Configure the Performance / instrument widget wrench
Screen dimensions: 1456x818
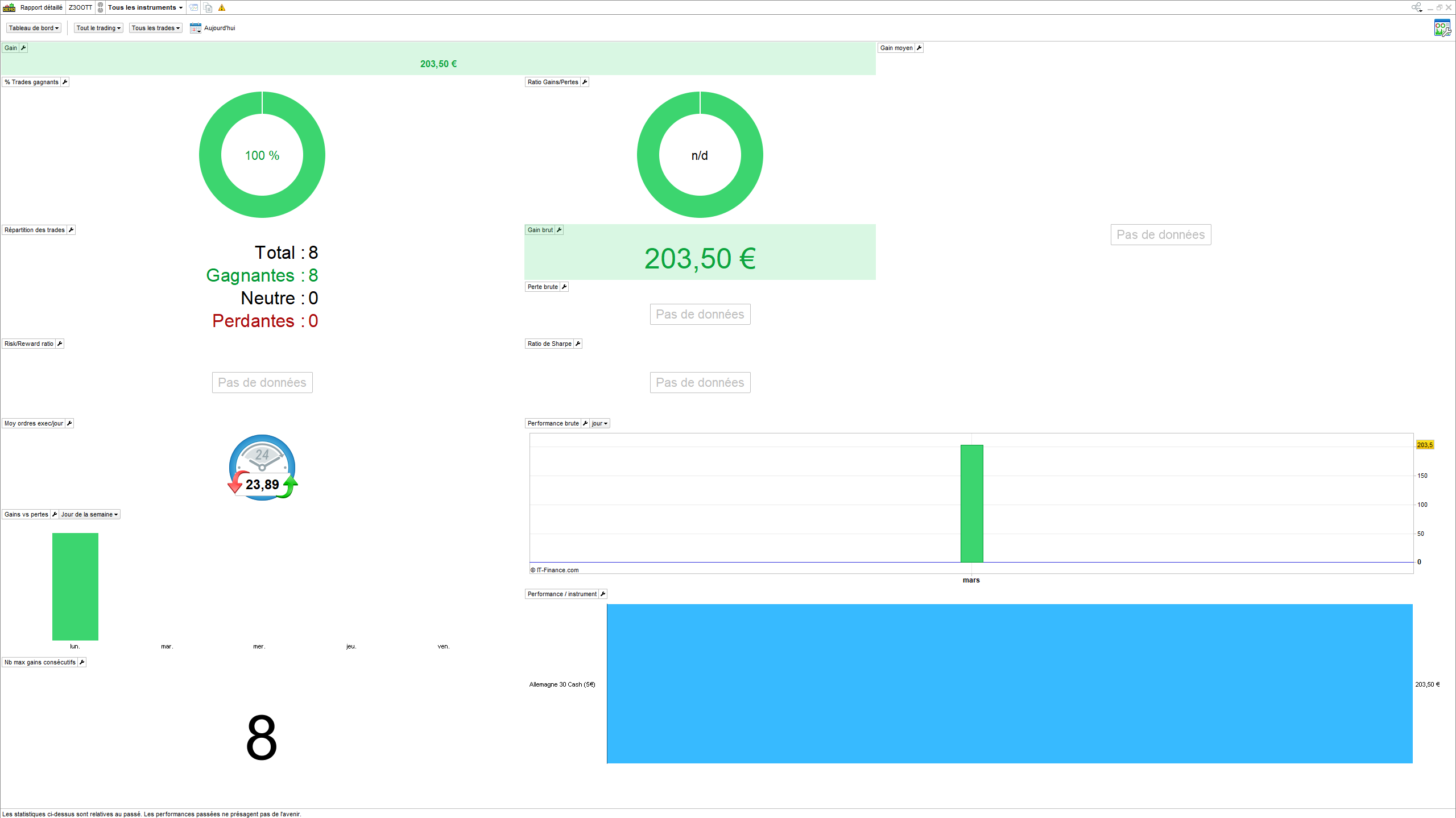point(603,594)
